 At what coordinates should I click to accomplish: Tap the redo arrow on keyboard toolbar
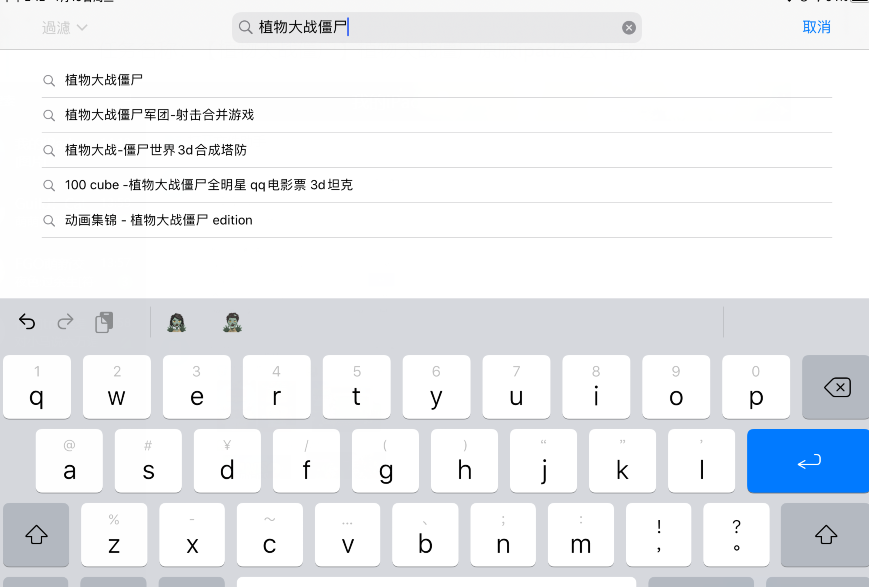pos(65,322)
